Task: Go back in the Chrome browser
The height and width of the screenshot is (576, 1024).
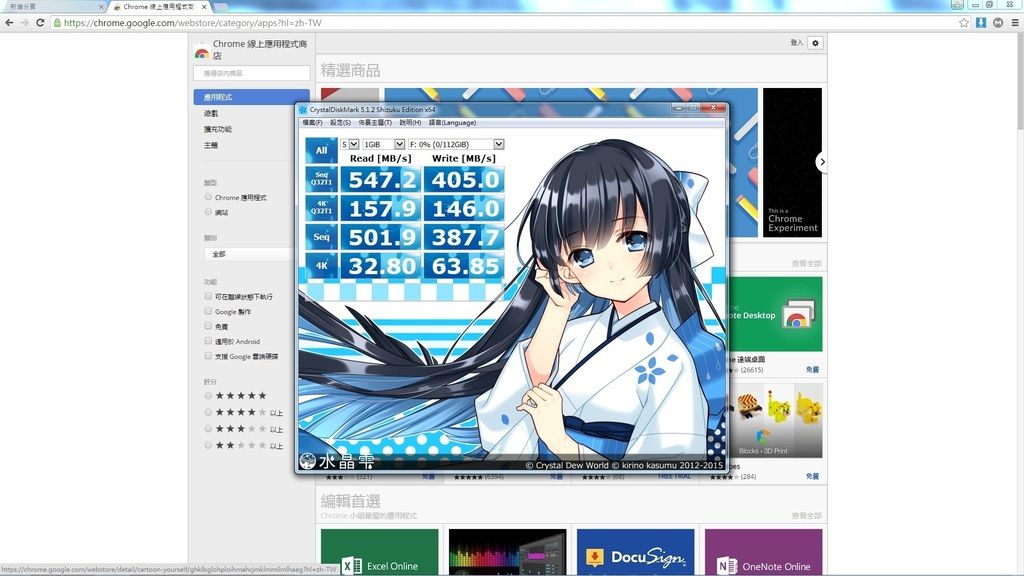Action: click(x=9, y=22)
